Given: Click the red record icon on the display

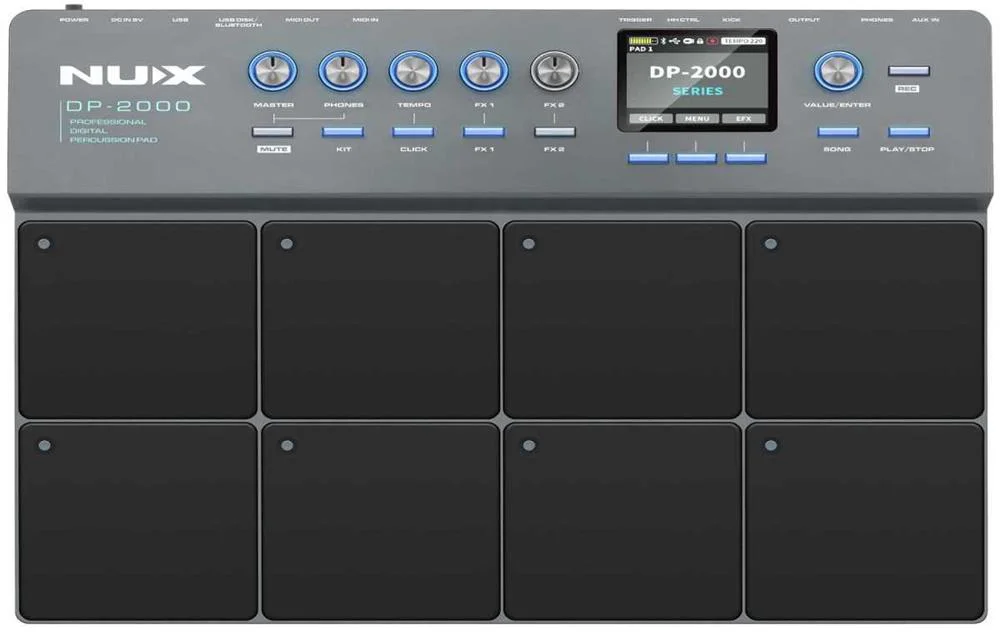Looking at the screenshot, I should [712, 41].
